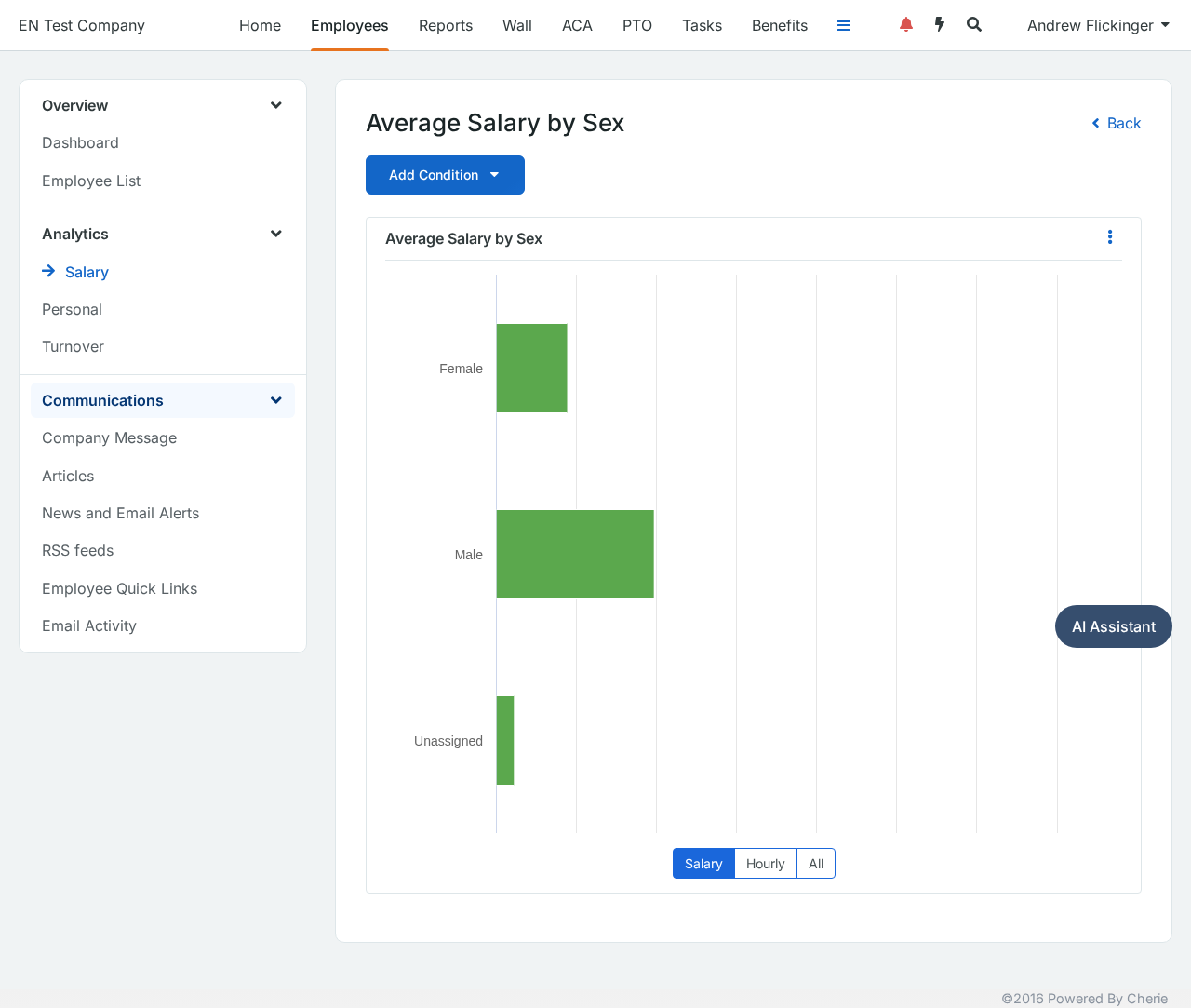Open the Andrew Flickinger user menu

(x=1098, y=25)
